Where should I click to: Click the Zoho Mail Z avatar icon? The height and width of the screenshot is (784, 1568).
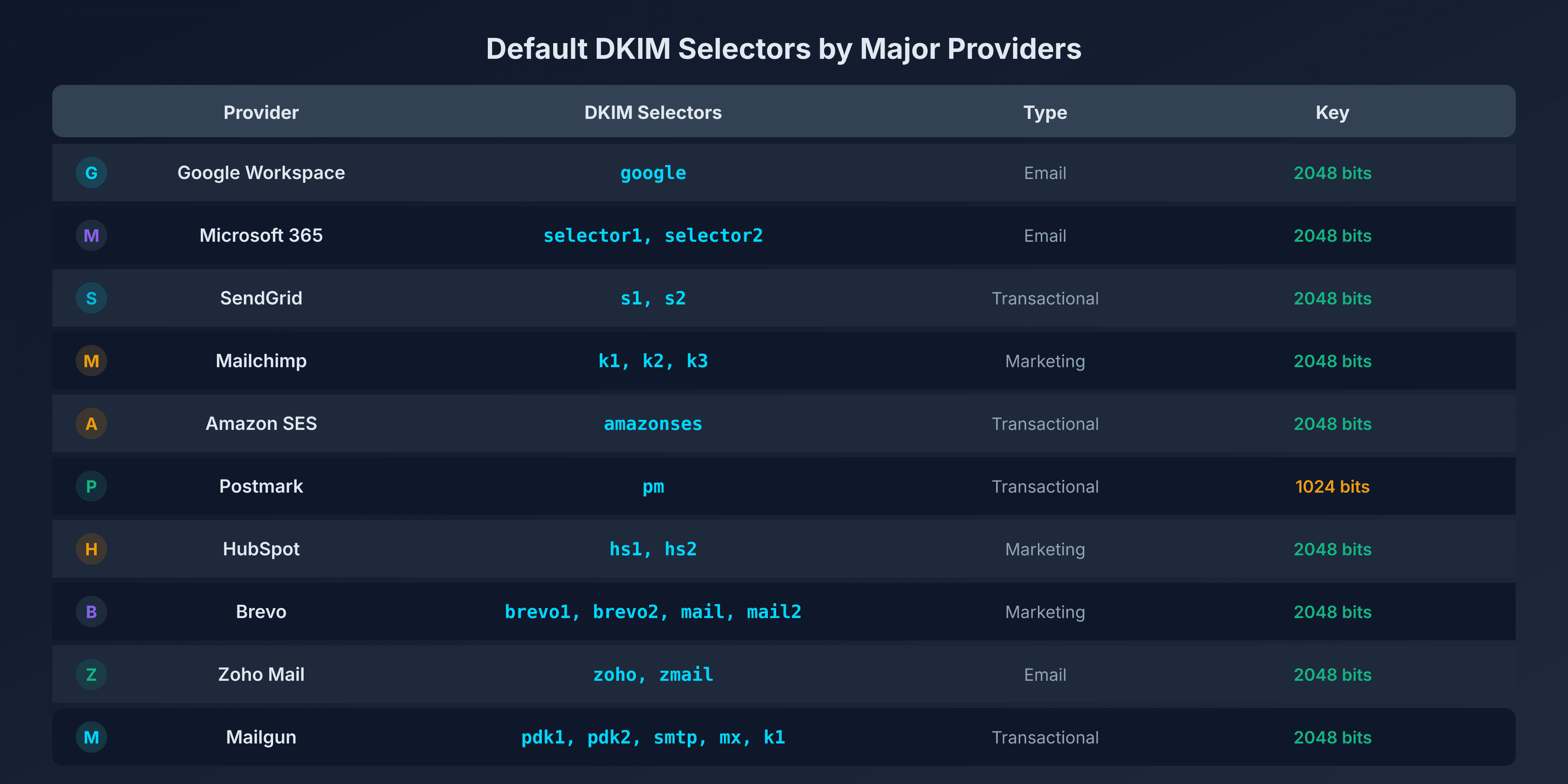pos(91,674)
